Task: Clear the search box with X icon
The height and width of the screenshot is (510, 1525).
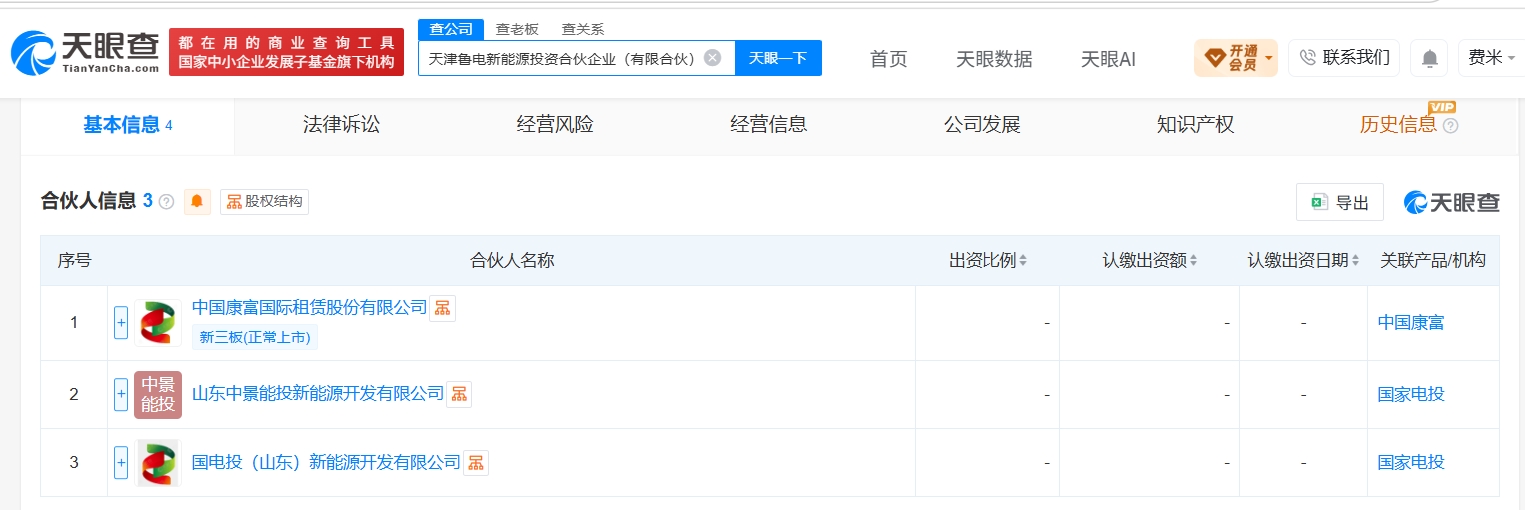Action: tap(712, 58)
